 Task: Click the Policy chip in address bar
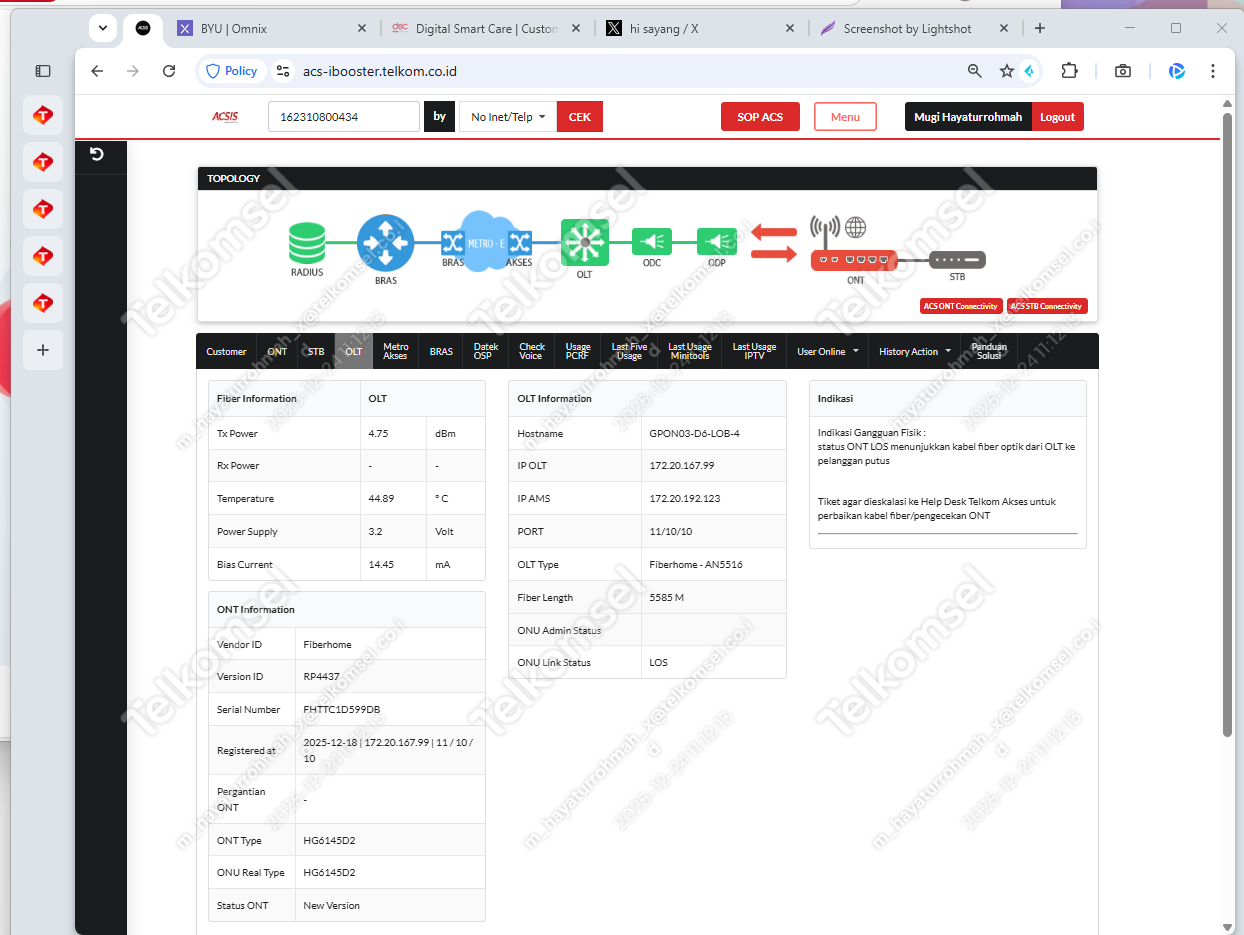point(232,71)
